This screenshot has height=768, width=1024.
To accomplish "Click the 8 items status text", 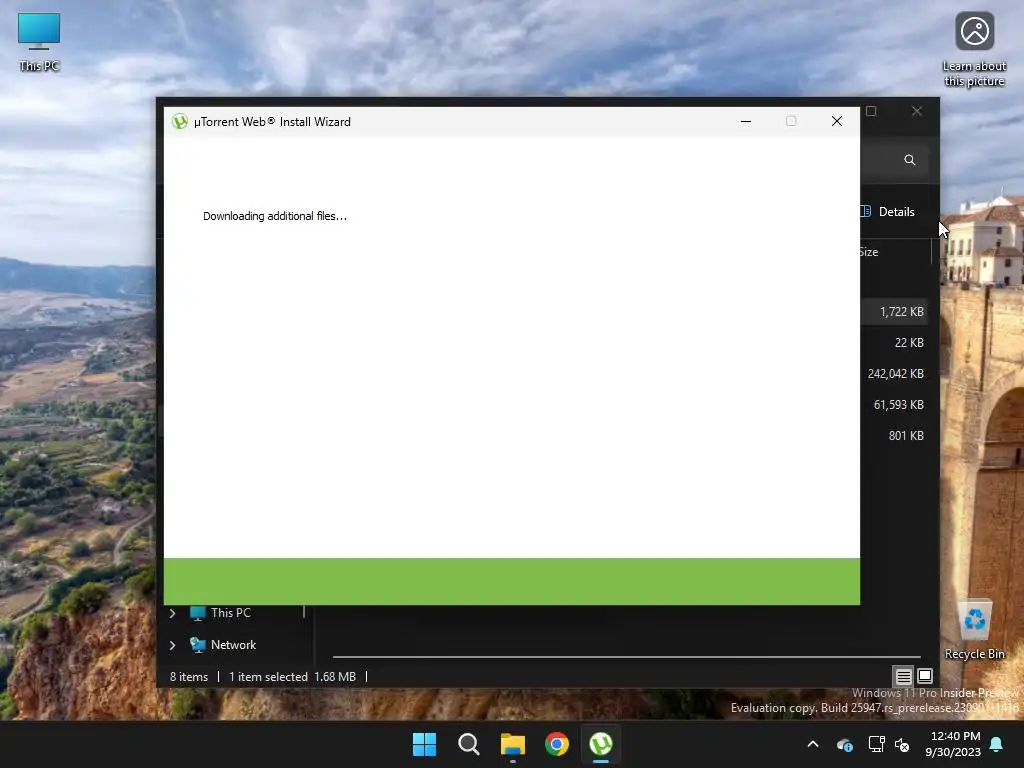I will point(189,677).
